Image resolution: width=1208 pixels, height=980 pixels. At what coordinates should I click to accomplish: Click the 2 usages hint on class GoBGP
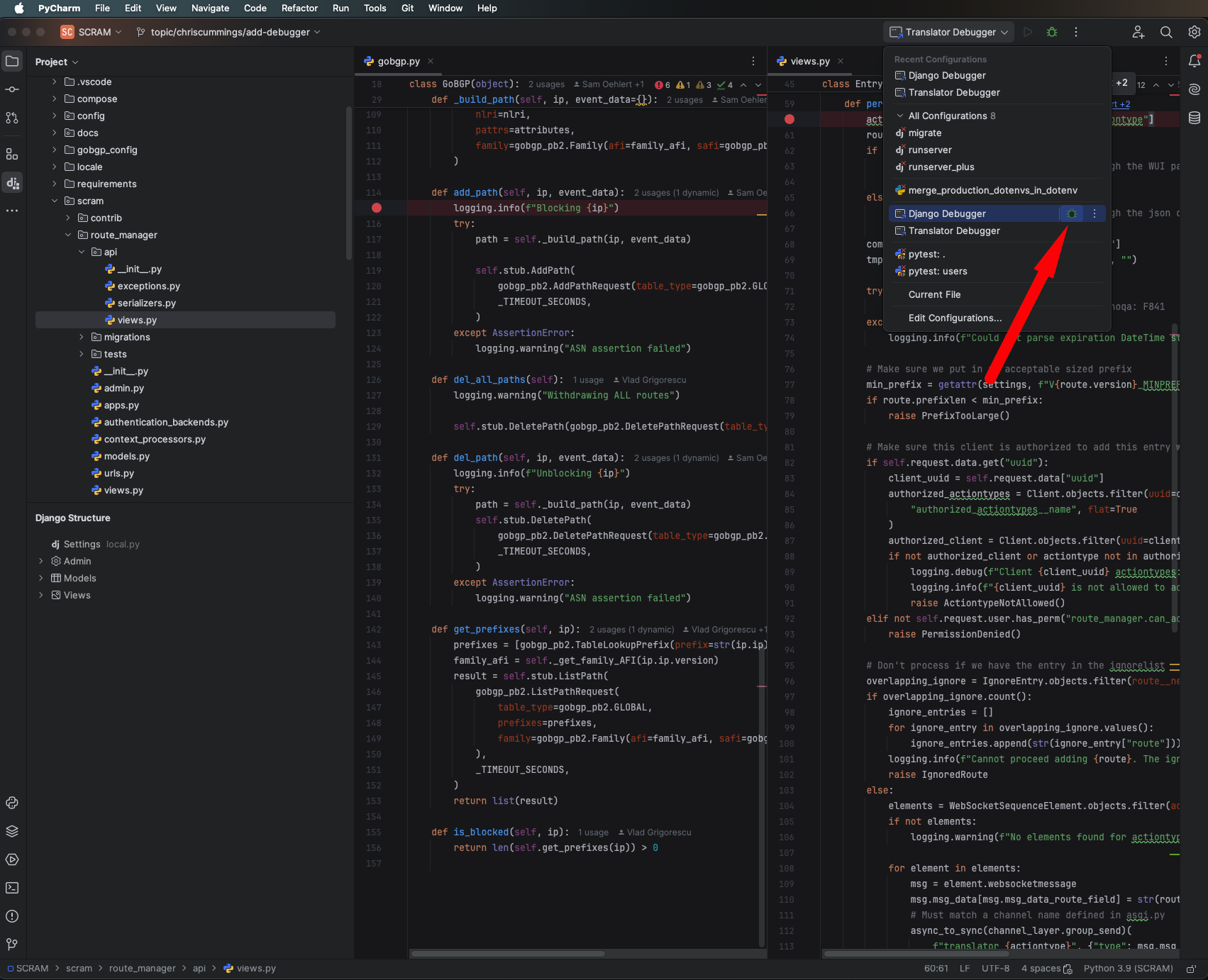tap(546, 84)
